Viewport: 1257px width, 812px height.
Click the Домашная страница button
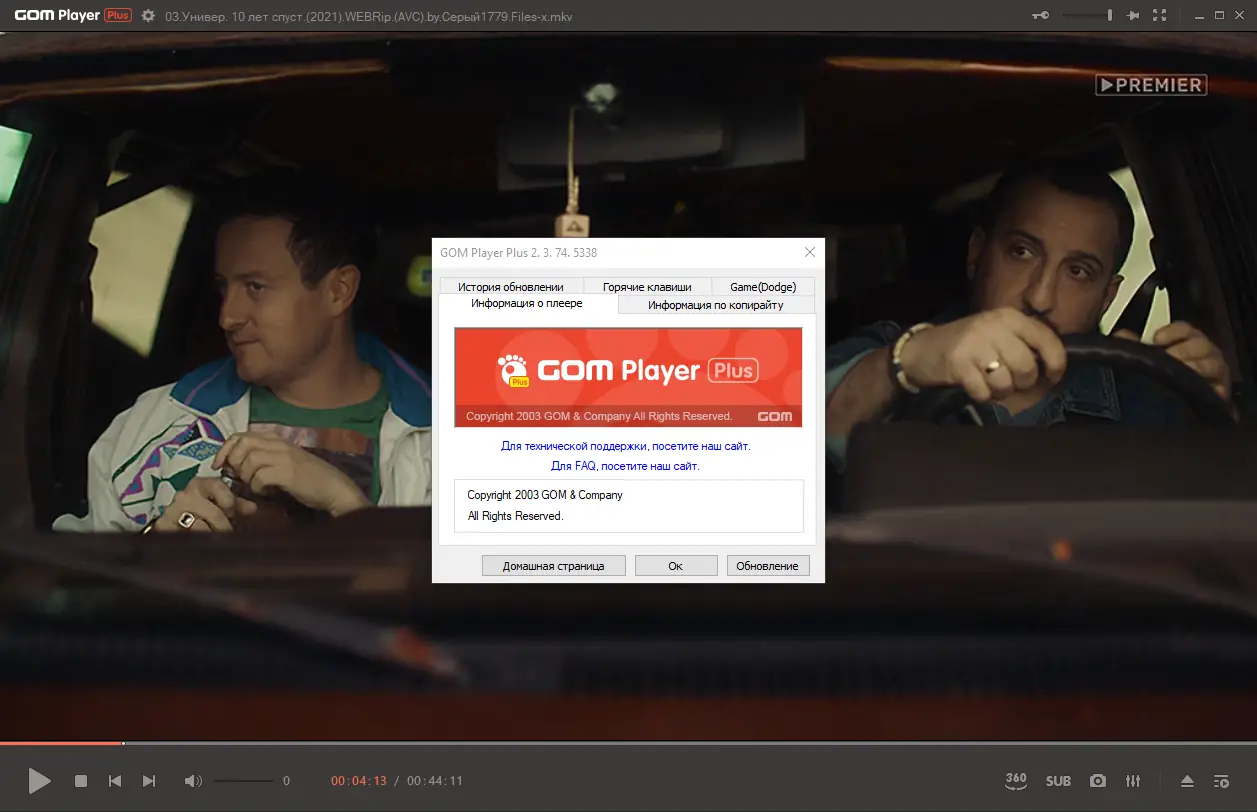point(553,566)
